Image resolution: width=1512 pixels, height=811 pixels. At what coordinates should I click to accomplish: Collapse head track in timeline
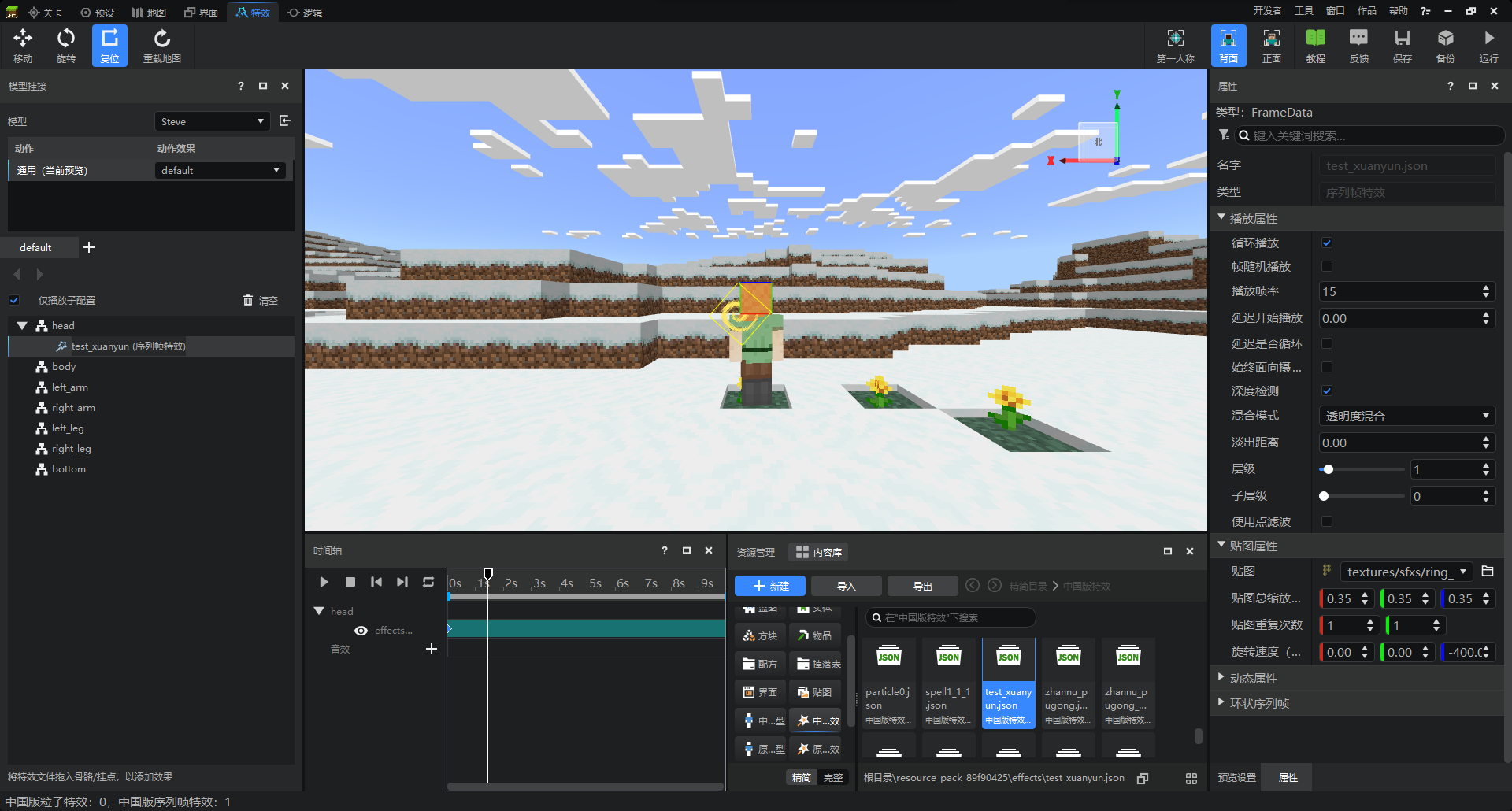point(319,611)
